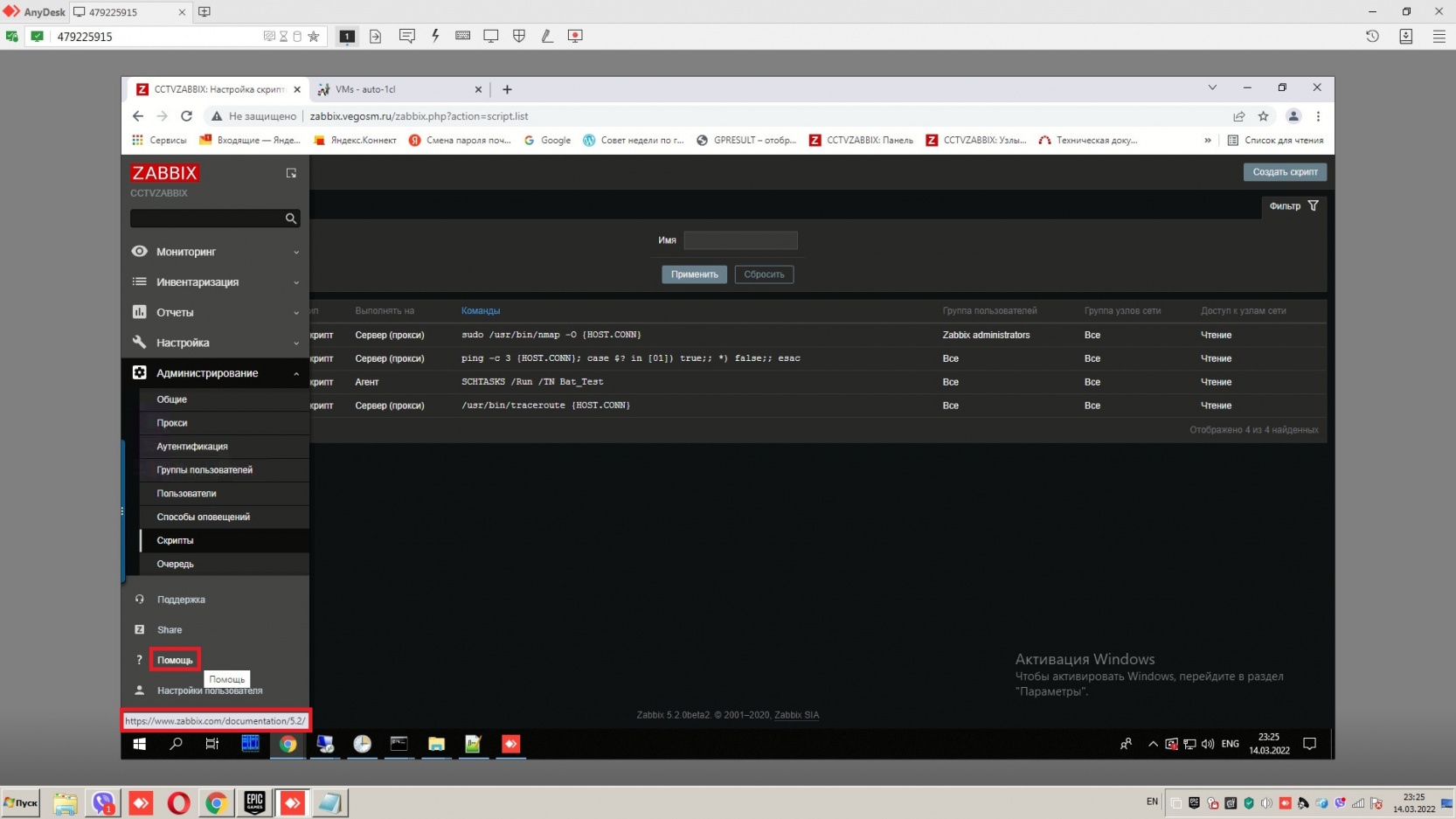Switch to the VMs - auto-1cl tab
Viewport: 1456px width, 819px height.
click(x=399, y=89)
